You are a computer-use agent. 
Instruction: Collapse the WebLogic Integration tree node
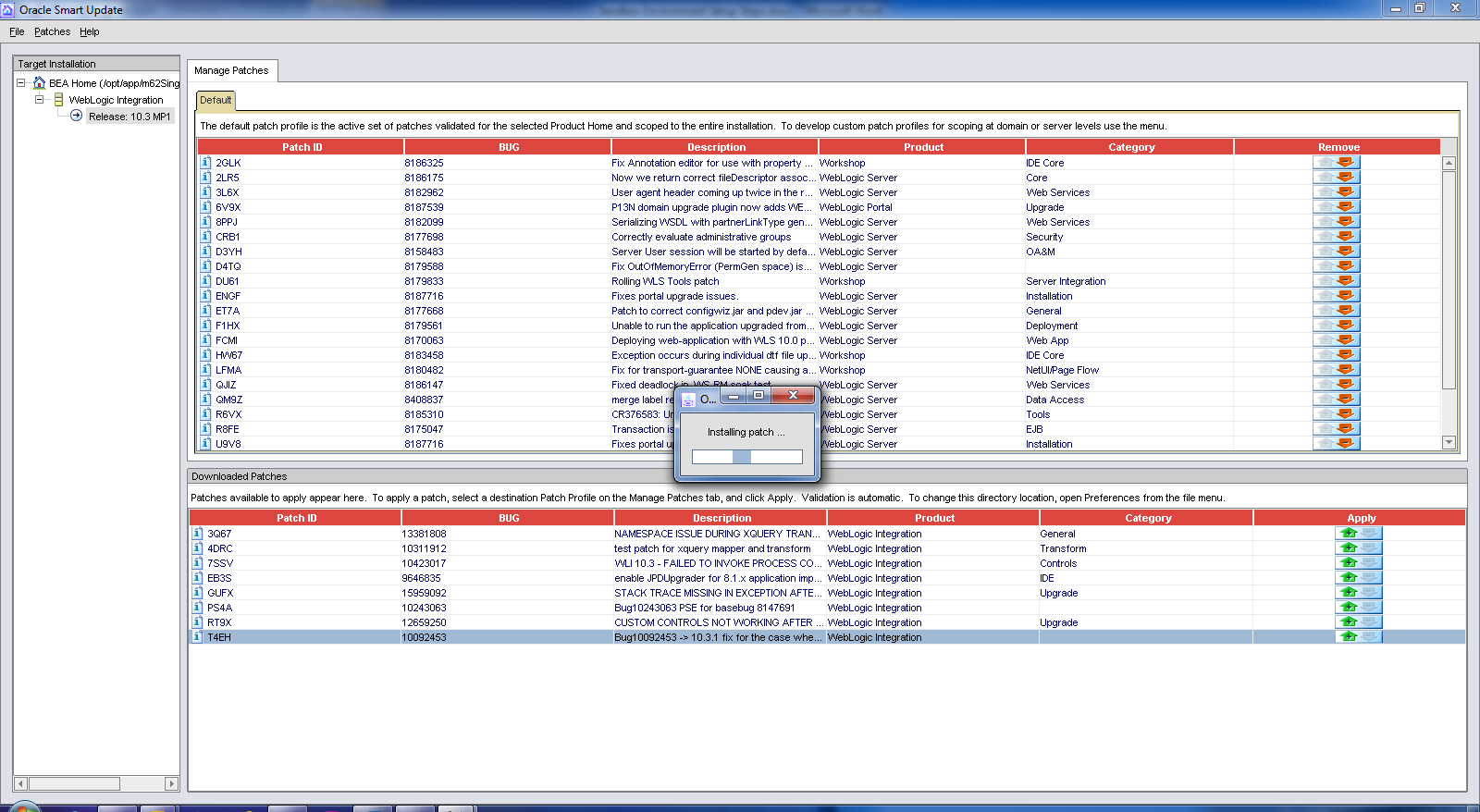[39, 100]
